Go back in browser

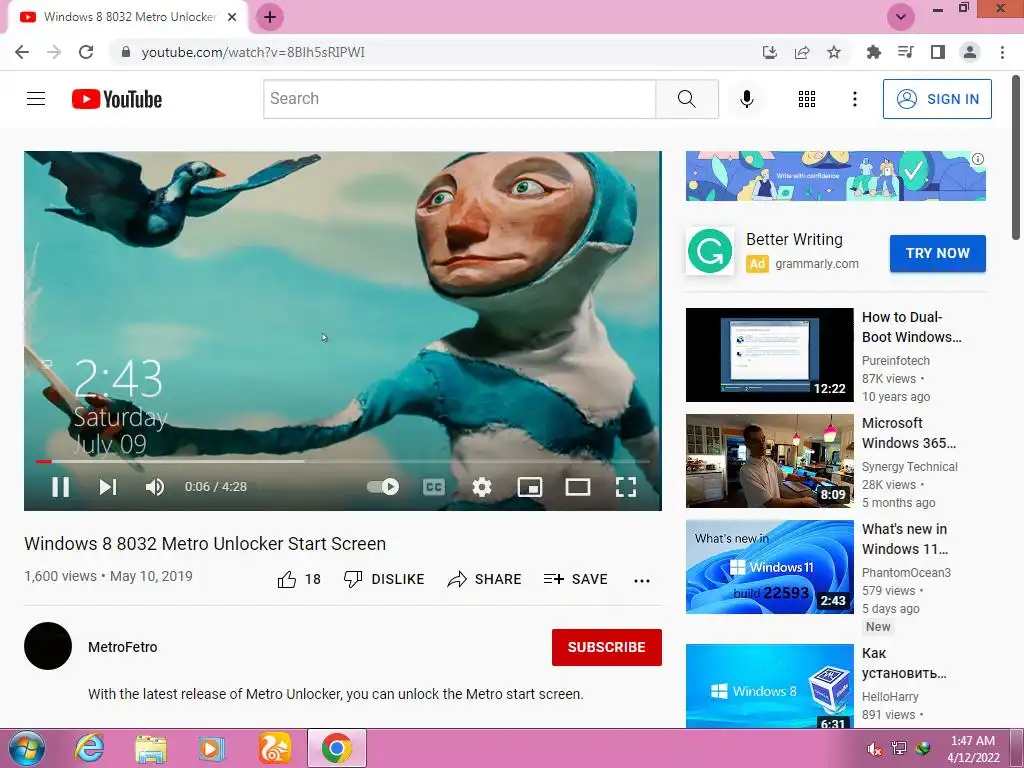coord(22,52)
